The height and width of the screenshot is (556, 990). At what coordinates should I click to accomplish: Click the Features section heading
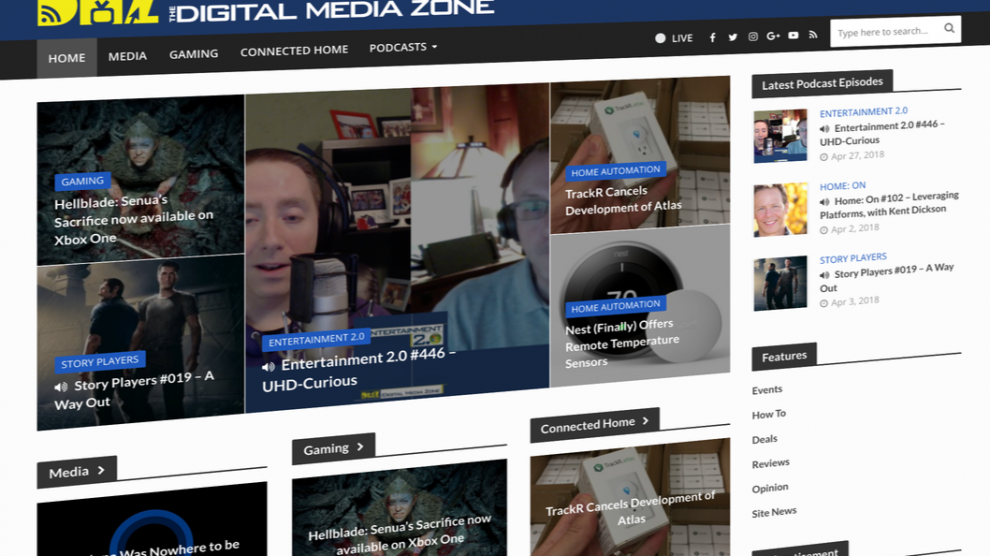point(784,357)
